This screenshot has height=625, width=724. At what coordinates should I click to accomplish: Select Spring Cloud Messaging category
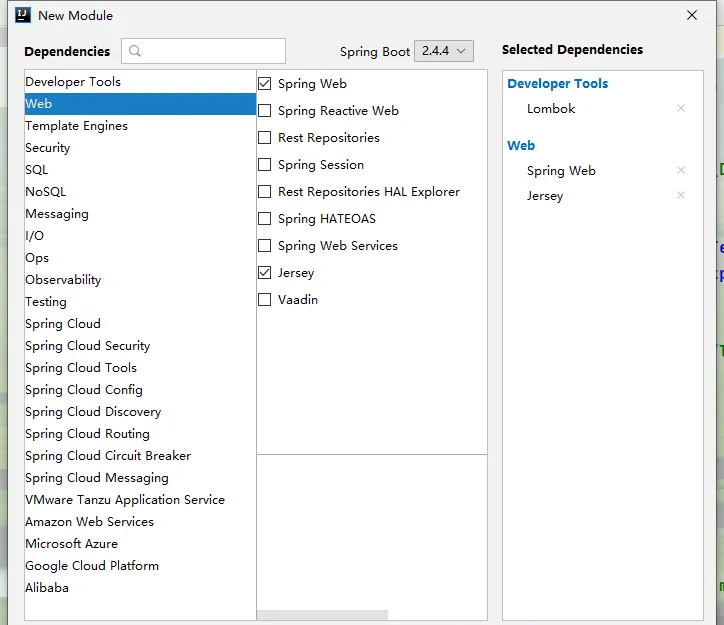(x=140, y=478)
